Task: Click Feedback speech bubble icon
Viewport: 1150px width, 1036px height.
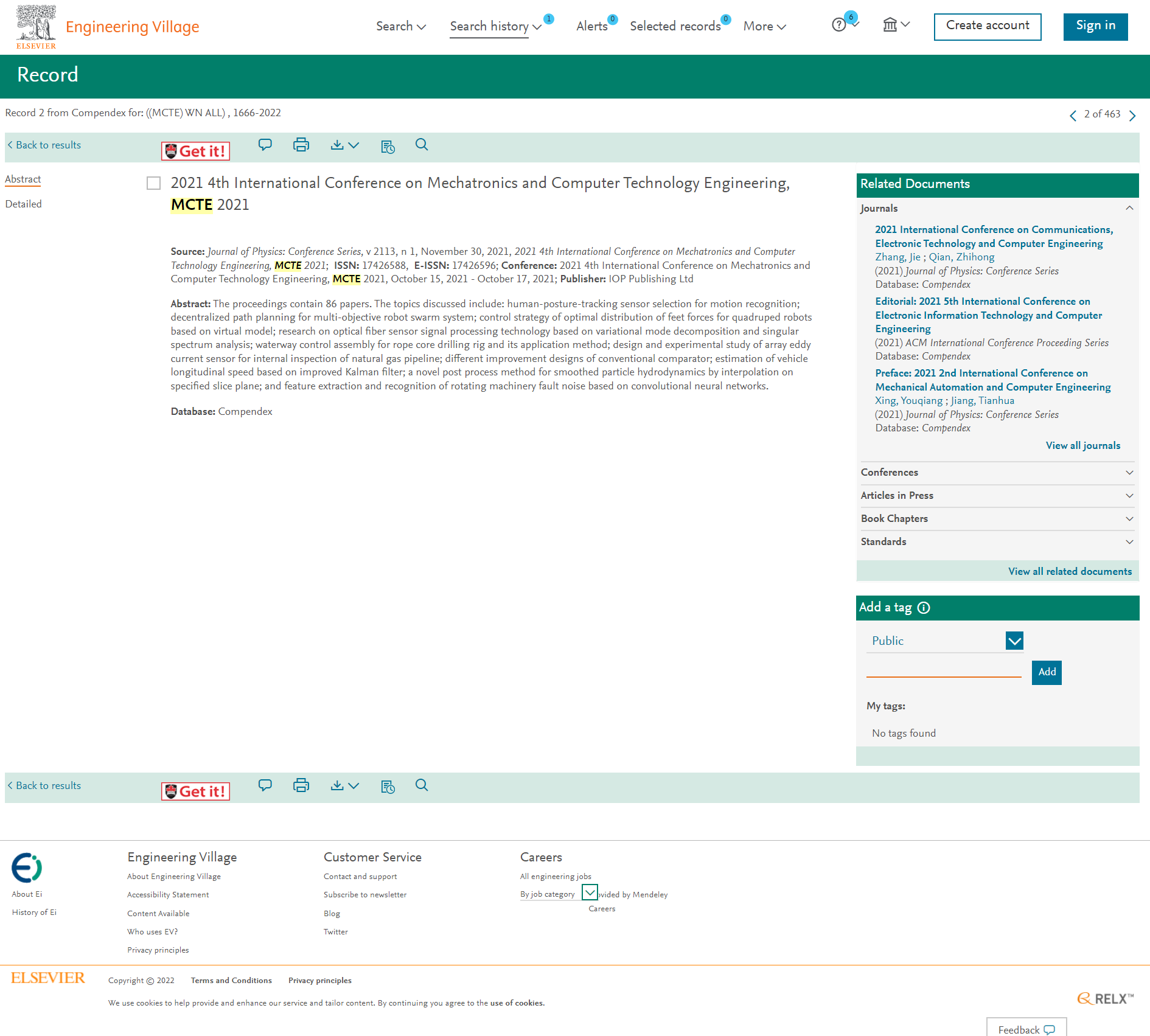Action: (1050, 1029)
